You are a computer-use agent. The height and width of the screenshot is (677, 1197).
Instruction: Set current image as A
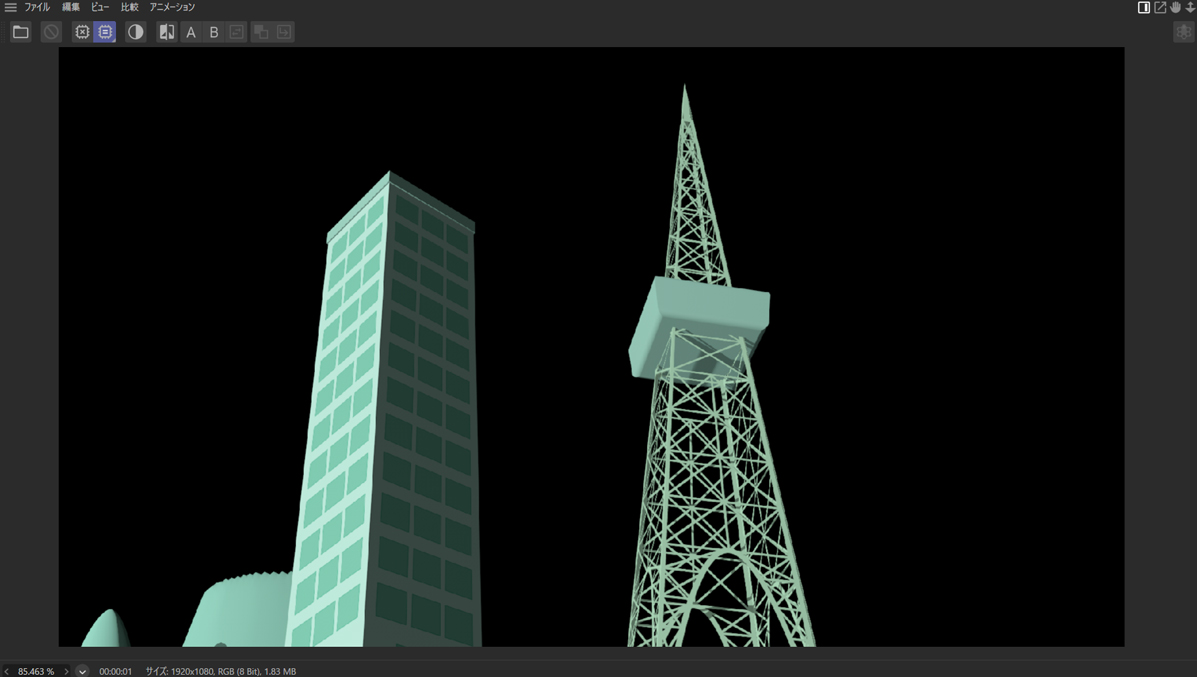191,32
